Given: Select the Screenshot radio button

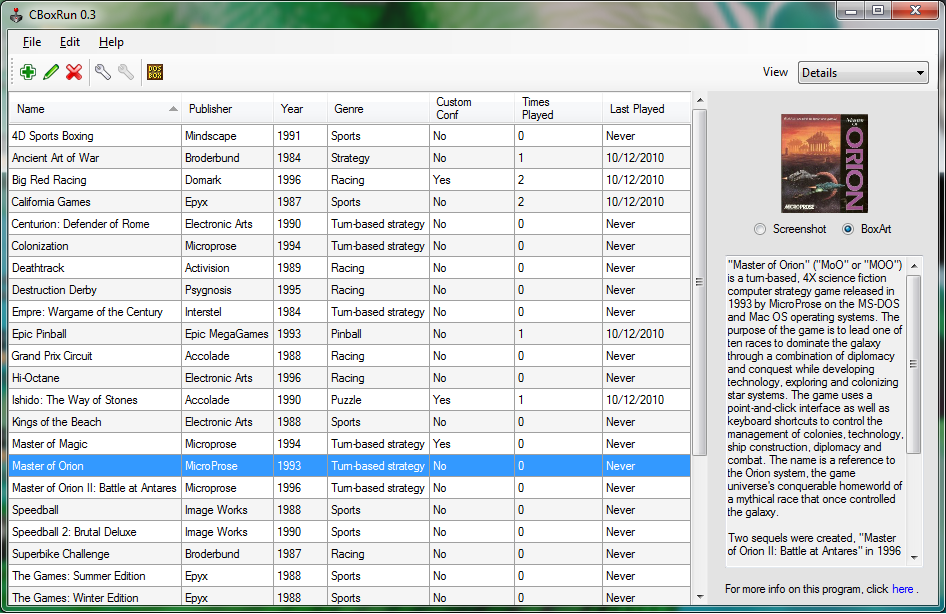Looking at the screenshot, I should point(761,229).
